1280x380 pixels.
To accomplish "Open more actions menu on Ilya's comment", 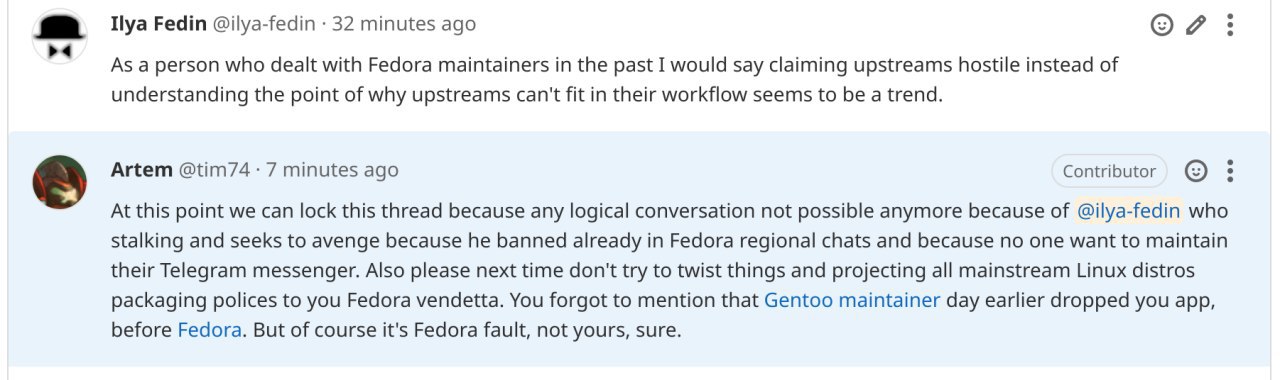I will pos(1230,25).
